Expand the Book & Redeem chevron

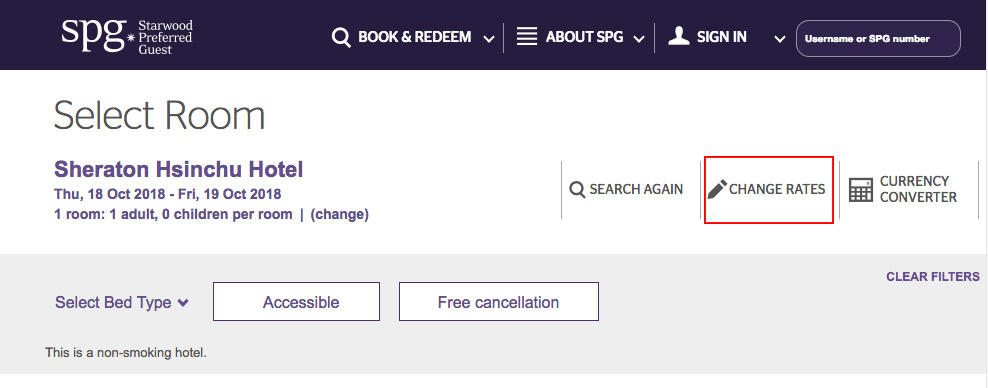pos(489,40)
